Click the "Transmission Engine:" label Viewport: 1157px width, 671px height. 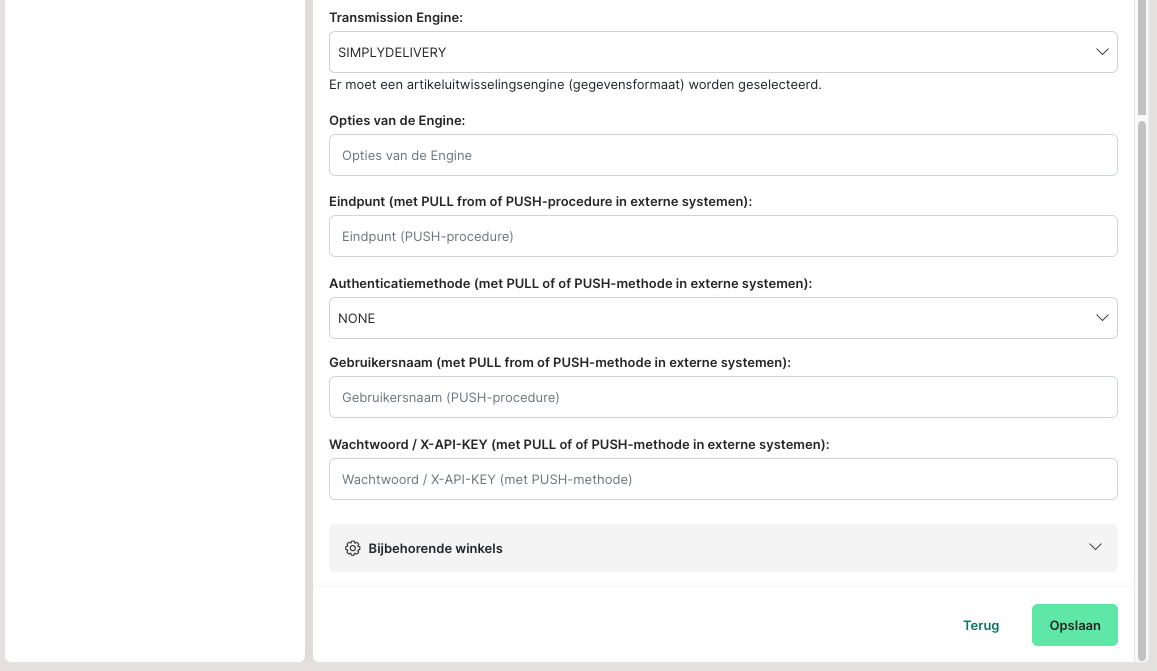click(x=396, y=17)
